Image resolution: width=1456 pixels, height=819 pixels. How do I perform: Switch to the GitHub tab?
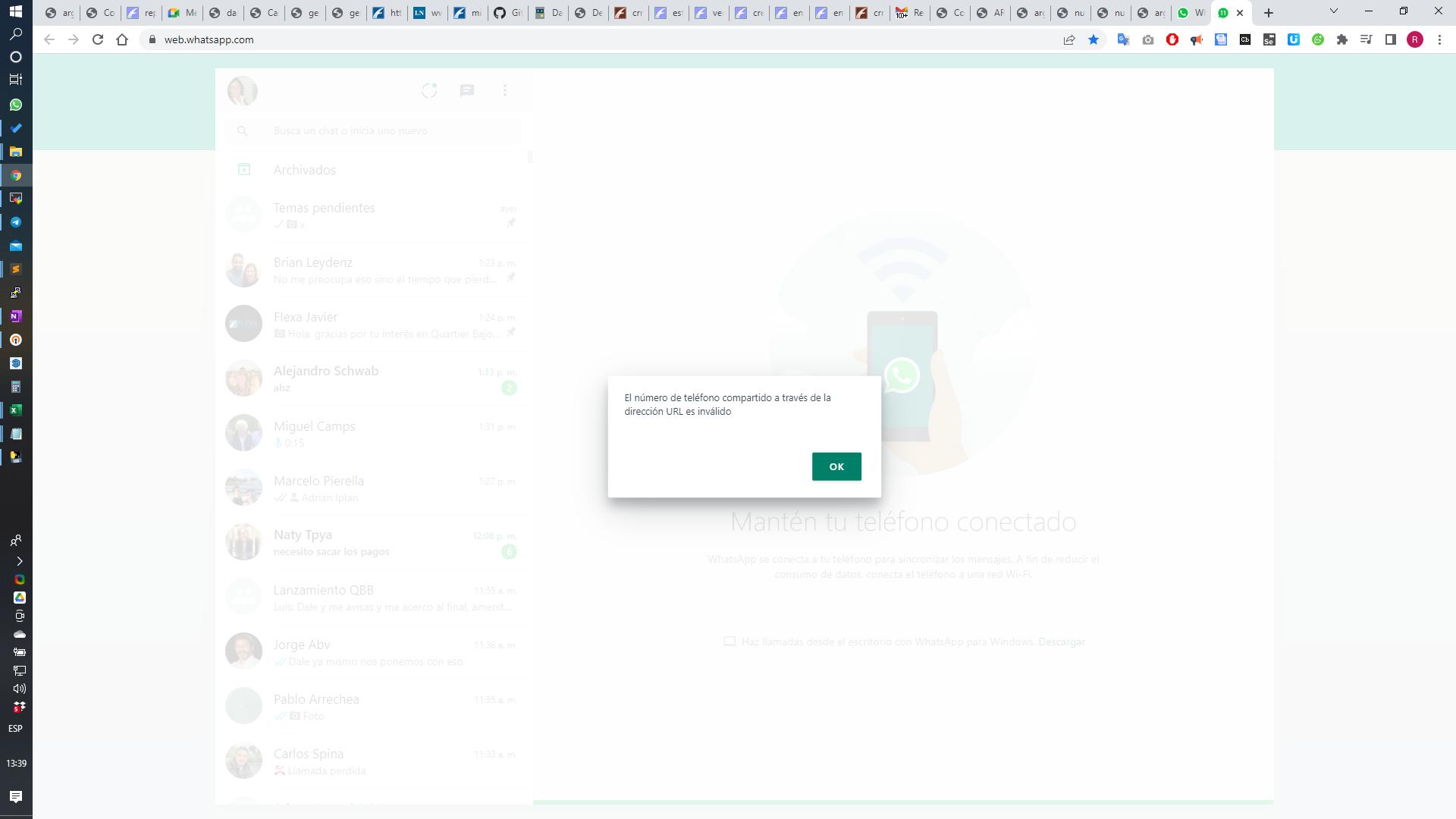507,13
